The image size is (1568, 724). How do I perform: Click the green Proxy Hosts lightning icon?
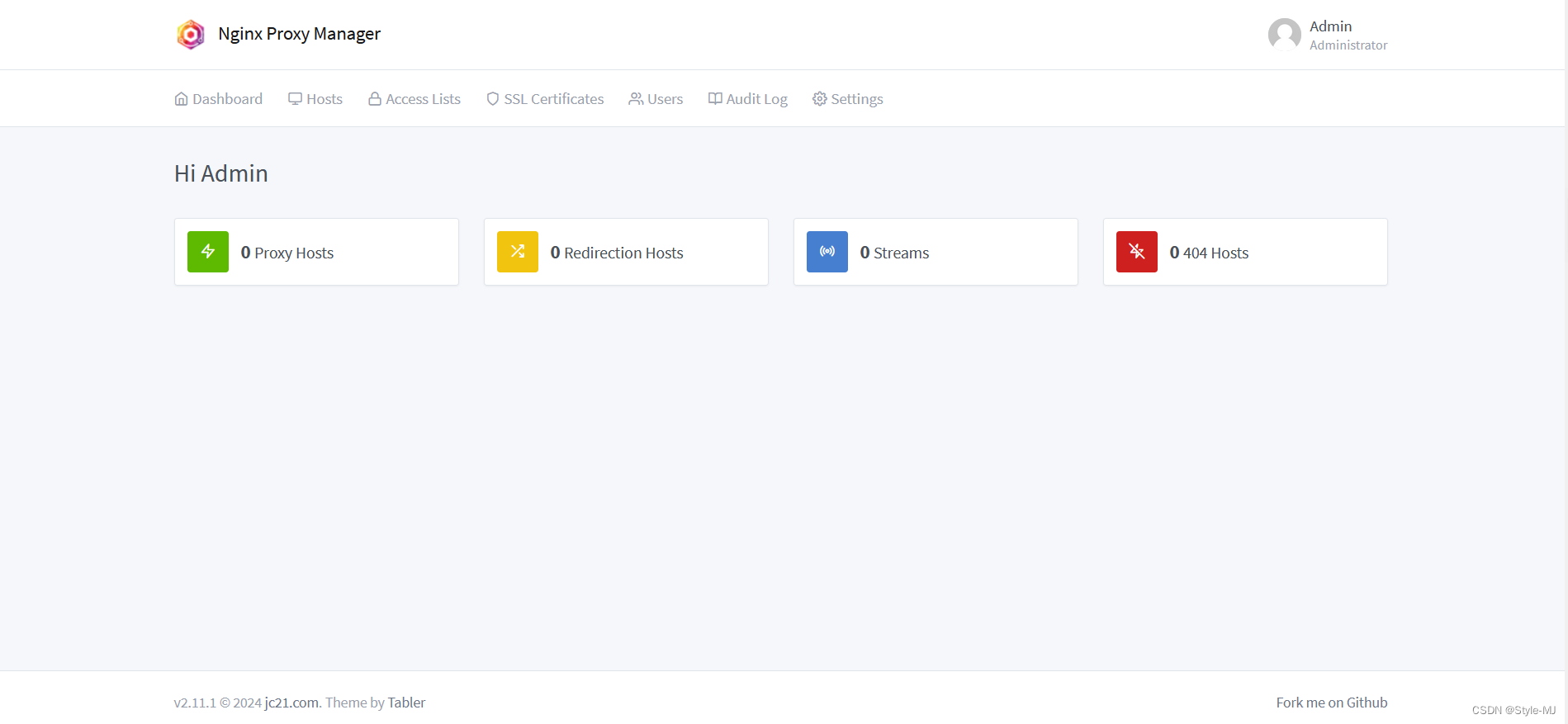click(x=208, y=252)
